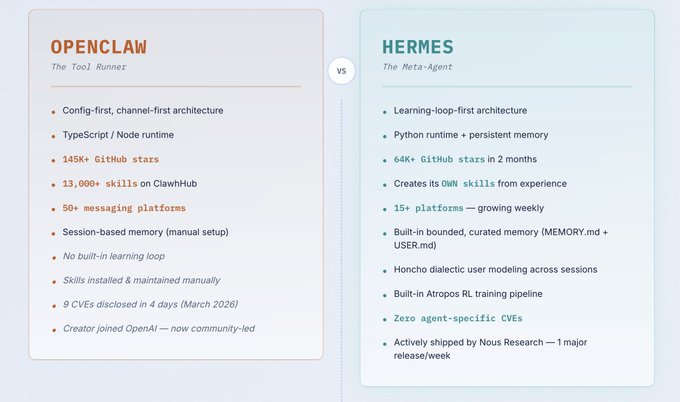Click the Built-in Atropos RL training pipeline item
This screenshot has height=402, width=680.
pos(468,294)
